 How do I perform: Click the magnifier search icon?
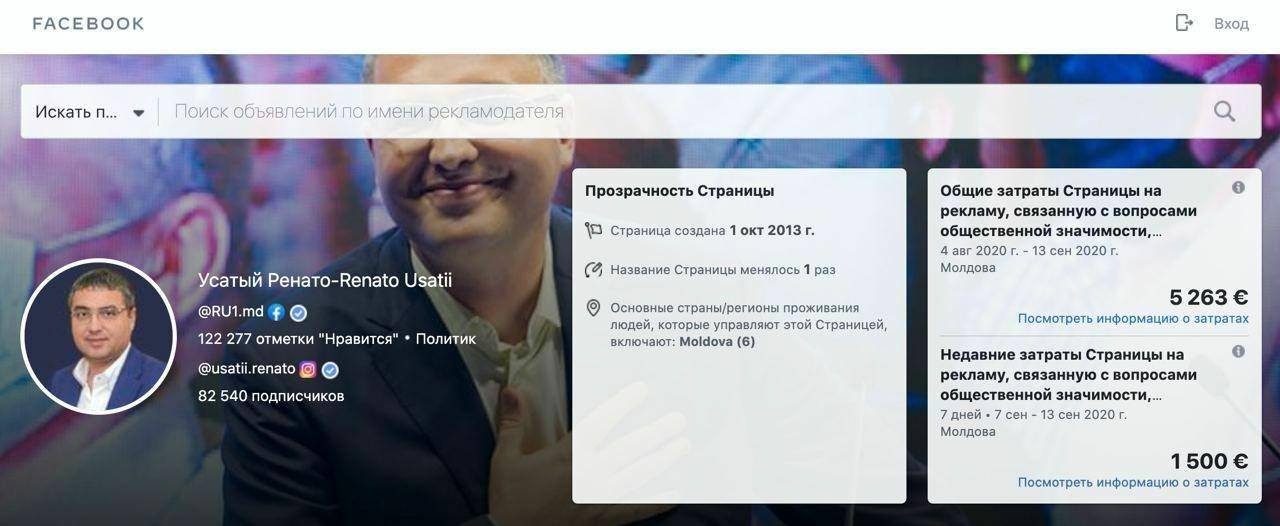coord(1224,112)
